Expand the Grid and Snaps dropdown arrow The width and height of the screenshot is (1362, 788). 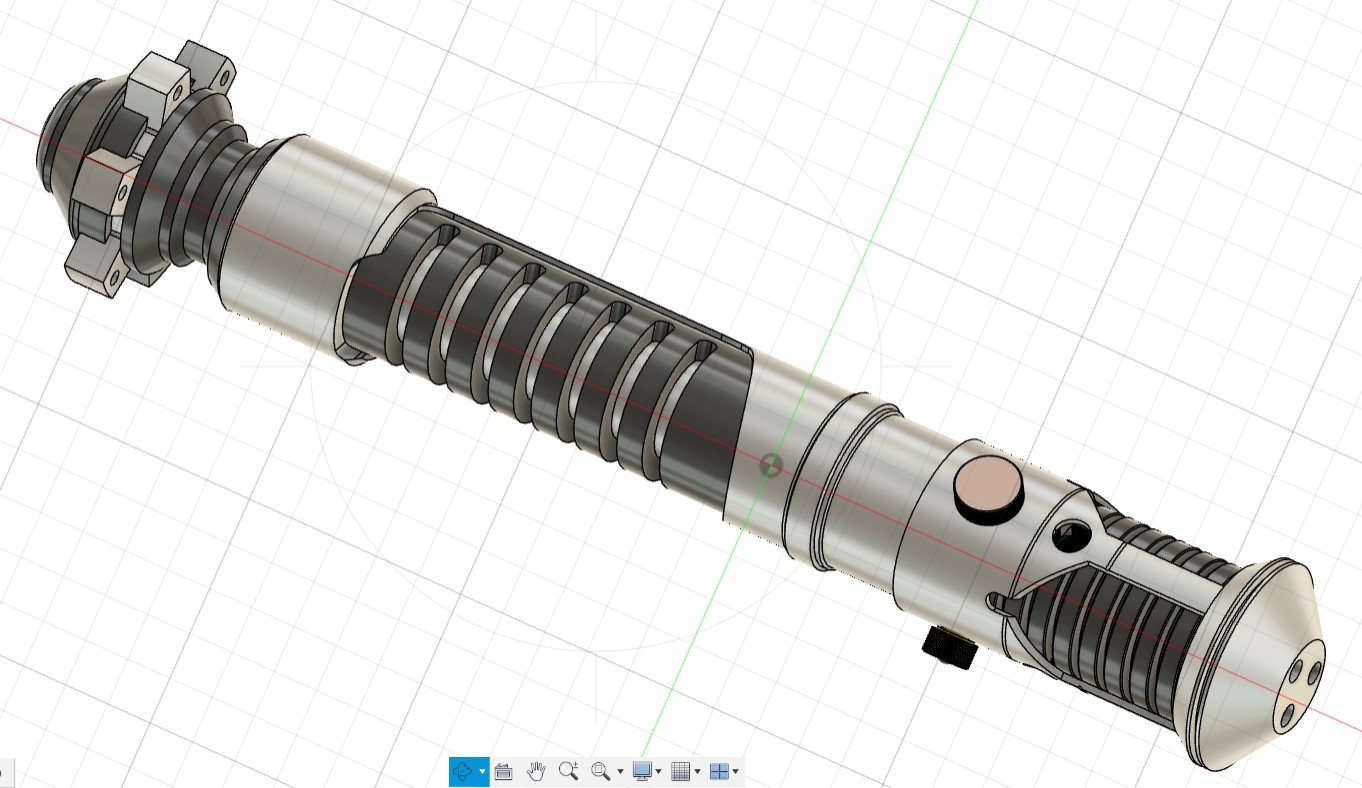(697, 772)
